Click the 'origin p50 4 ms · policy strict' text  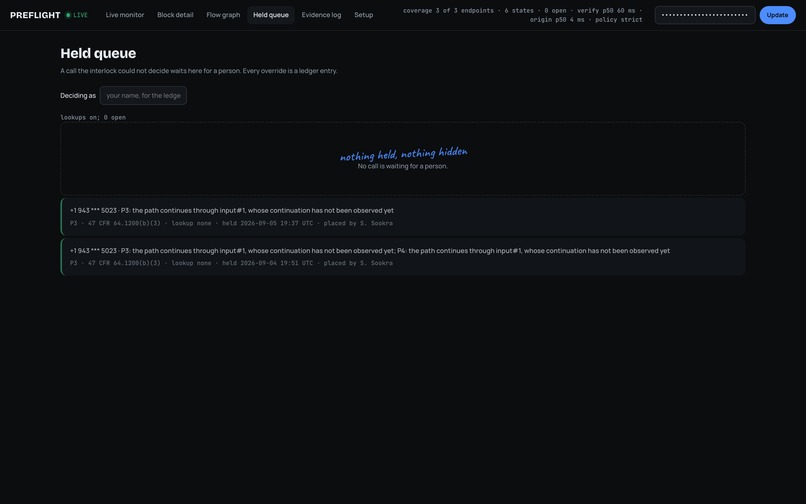click(586, 20)
